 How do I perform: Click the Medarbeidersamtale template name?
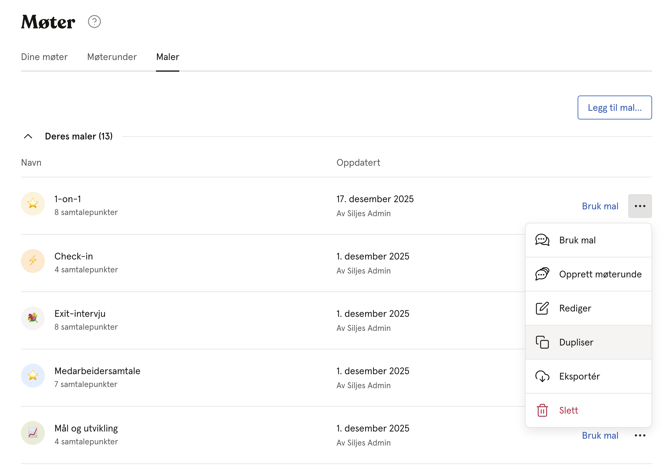[97, 371]
